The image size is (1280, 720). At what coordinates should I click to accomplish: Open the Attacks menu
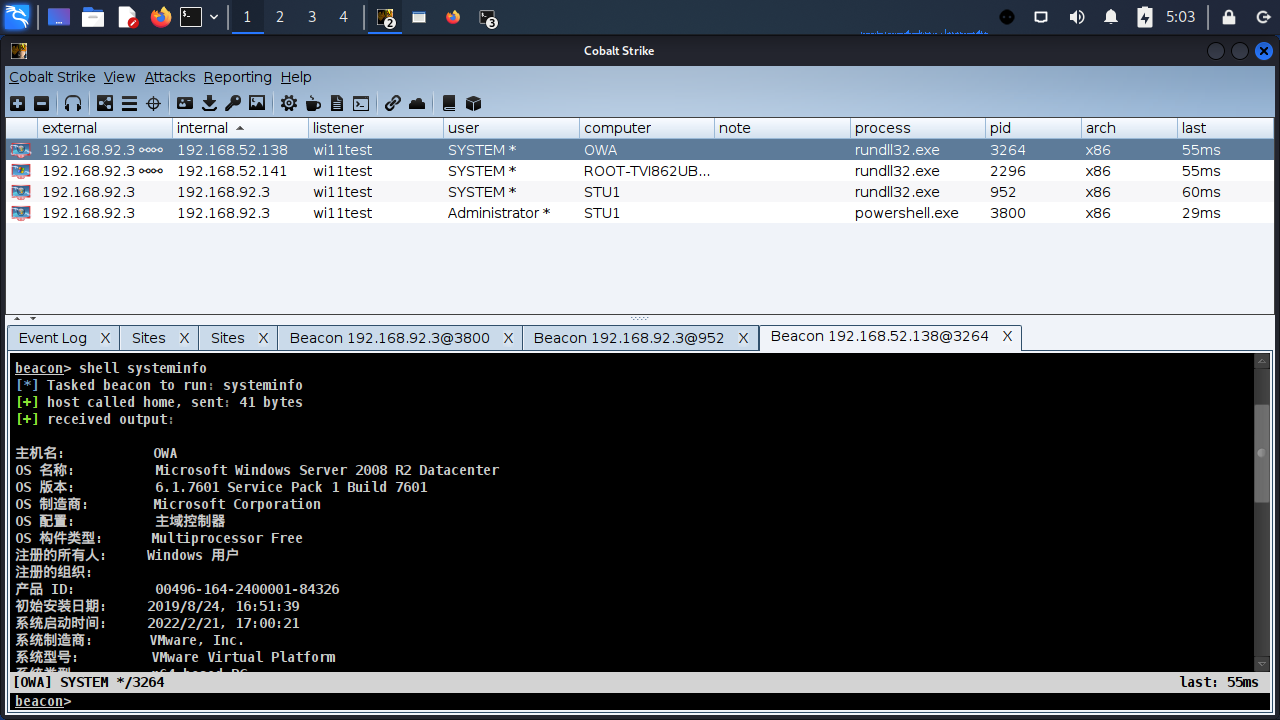point(170,77)
